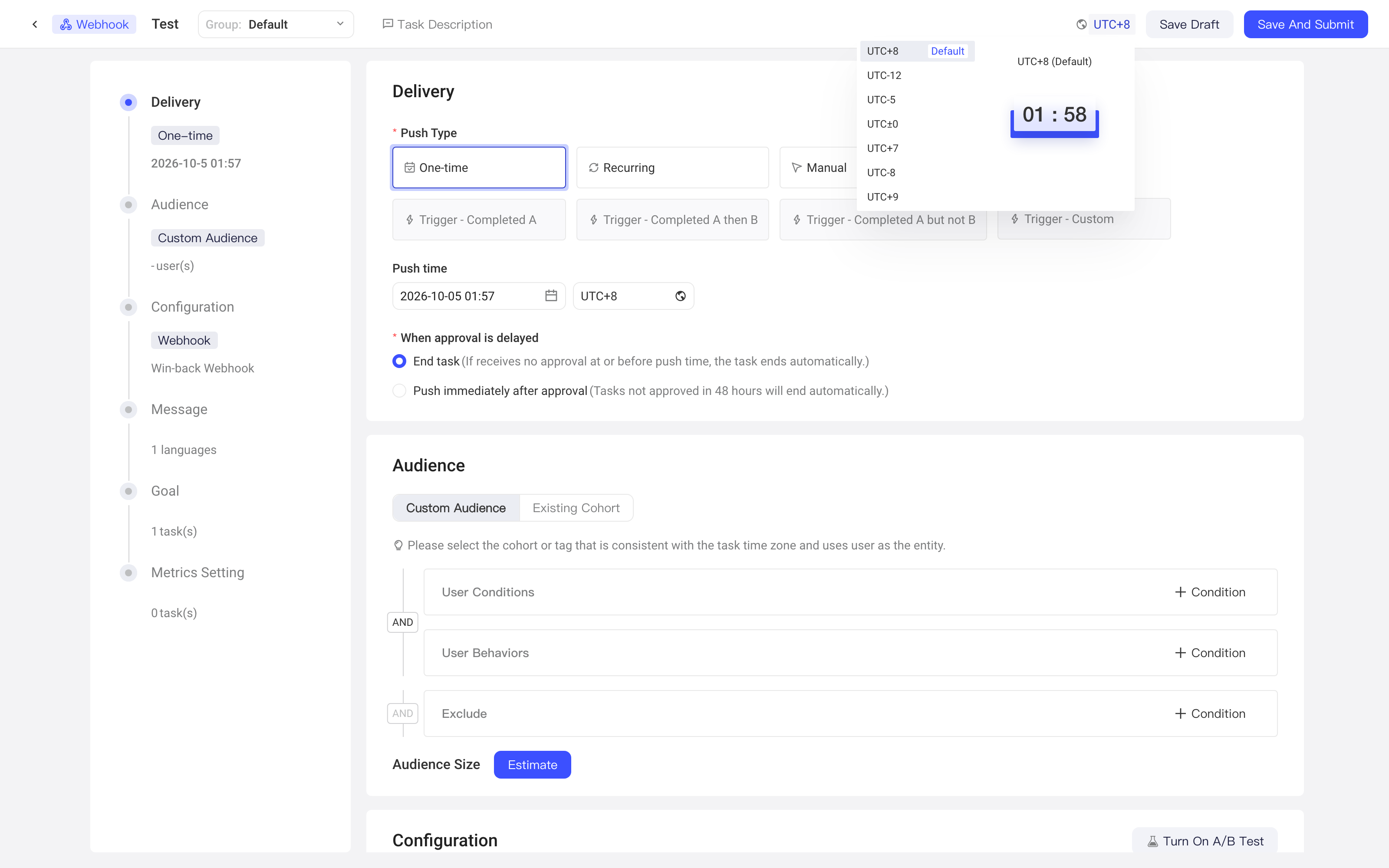Click the Webhook badge icon
The height and width of the screenshot is (868, 1389).
(66, 24)
